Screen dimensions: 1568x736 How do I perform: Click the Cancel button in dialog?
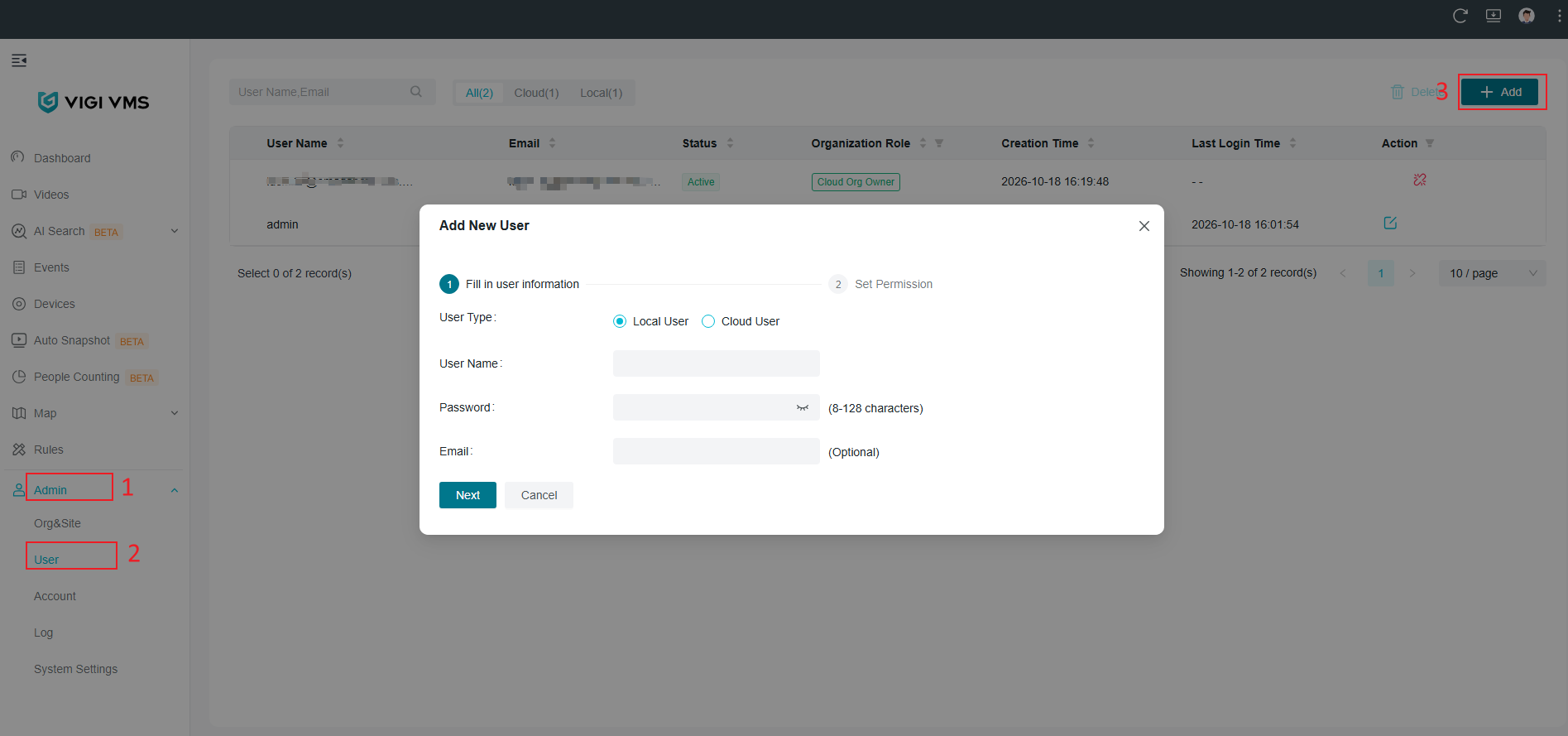point(539,495)
